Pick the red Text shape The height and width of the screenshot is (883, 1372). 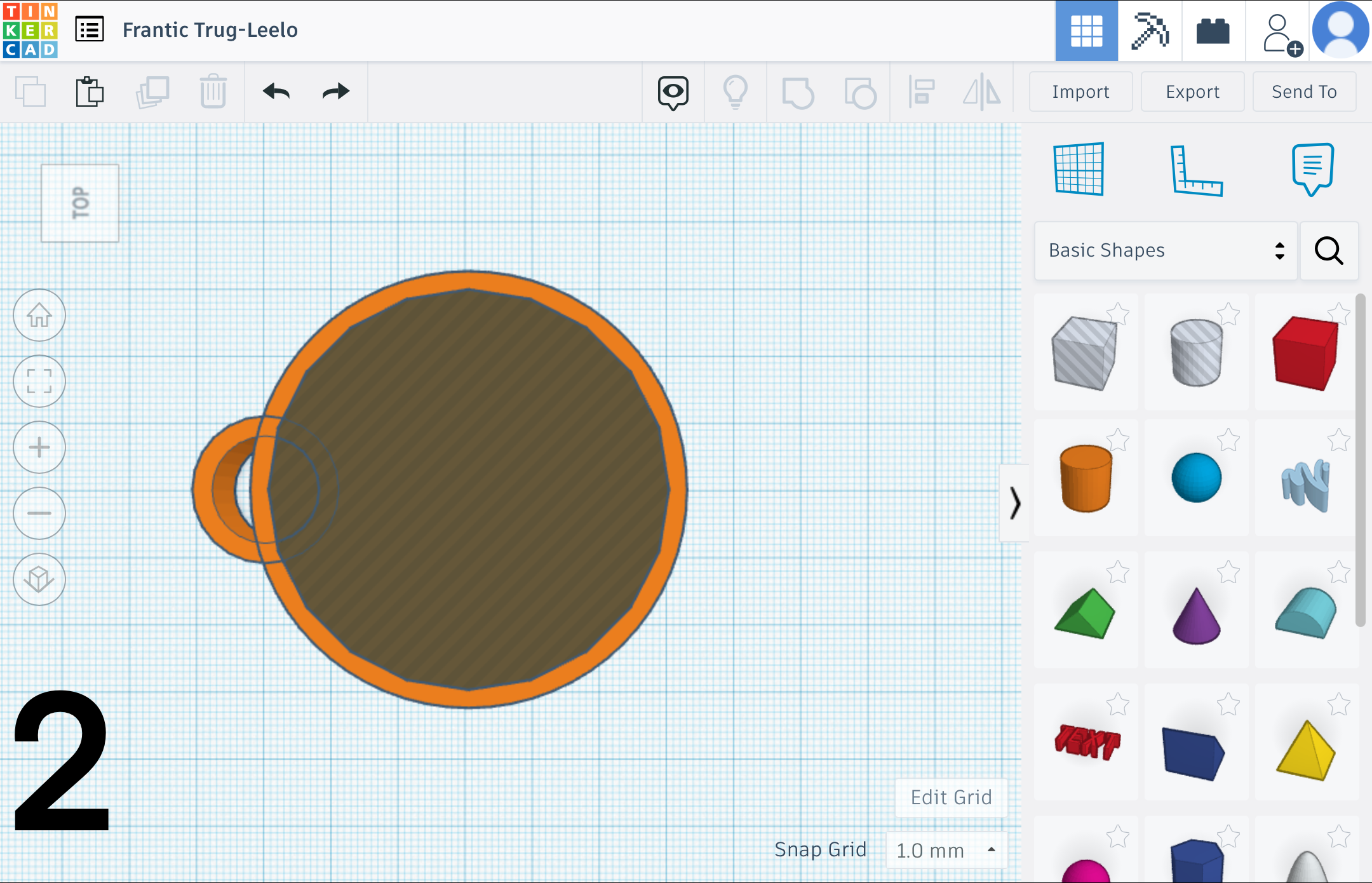pos(1086,742)
